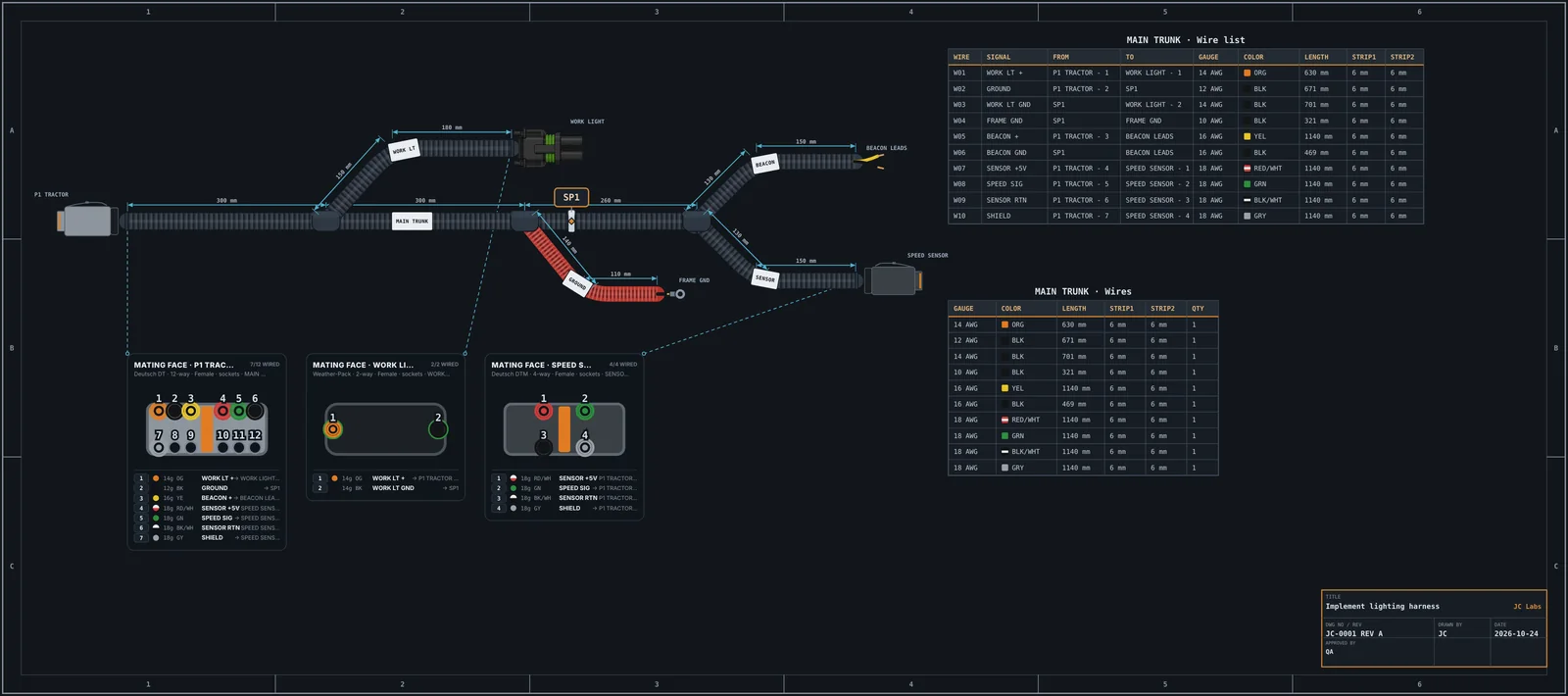This screenshot has height=696, width=1568.
Task: Select pin 7 in P1 Tractor mating face
Action: point(159,447)
